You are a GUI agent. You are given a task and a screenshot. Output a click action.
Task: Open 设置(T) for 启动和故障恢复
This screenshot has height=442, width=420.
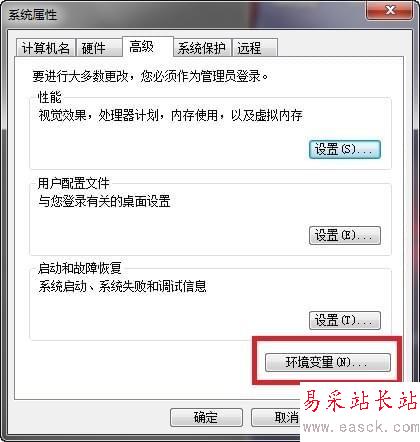pos(345,321)
